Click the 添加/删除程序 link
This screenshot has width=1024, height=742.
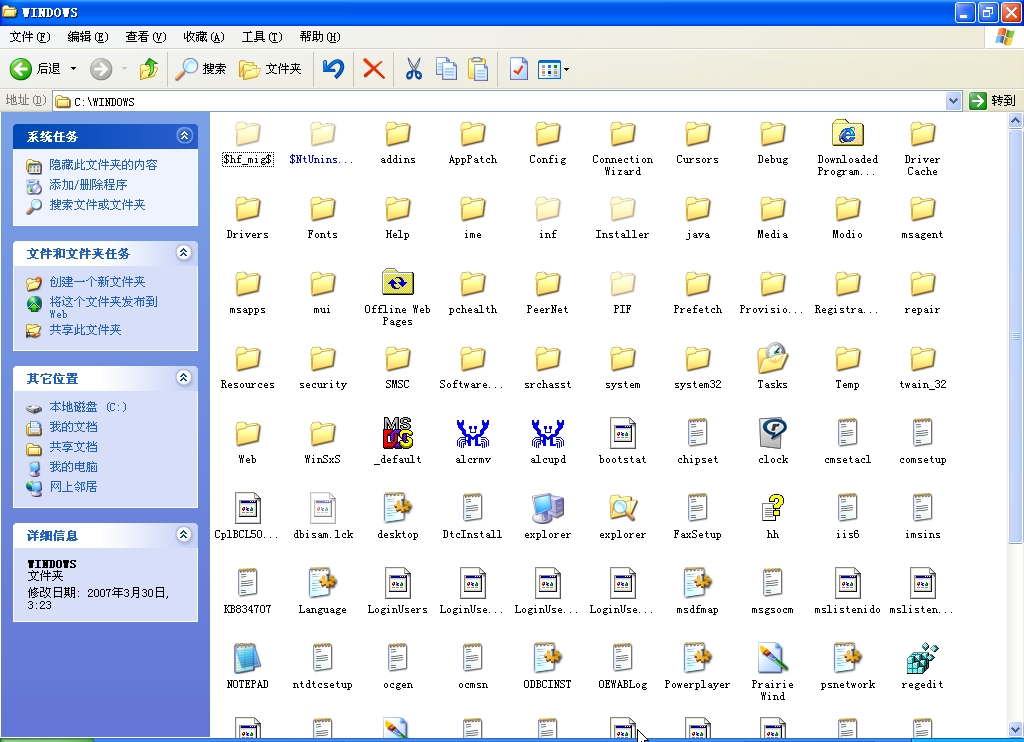coord(88,185)
